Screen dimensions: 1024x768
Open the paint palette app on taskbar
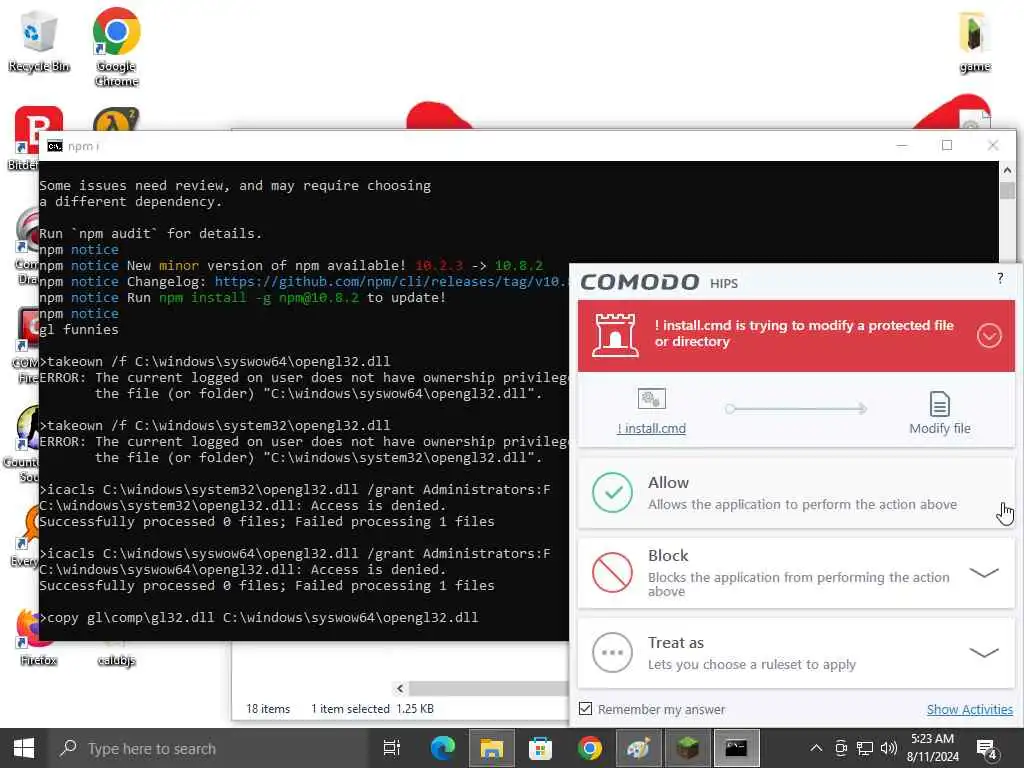[x=638, y=748]
